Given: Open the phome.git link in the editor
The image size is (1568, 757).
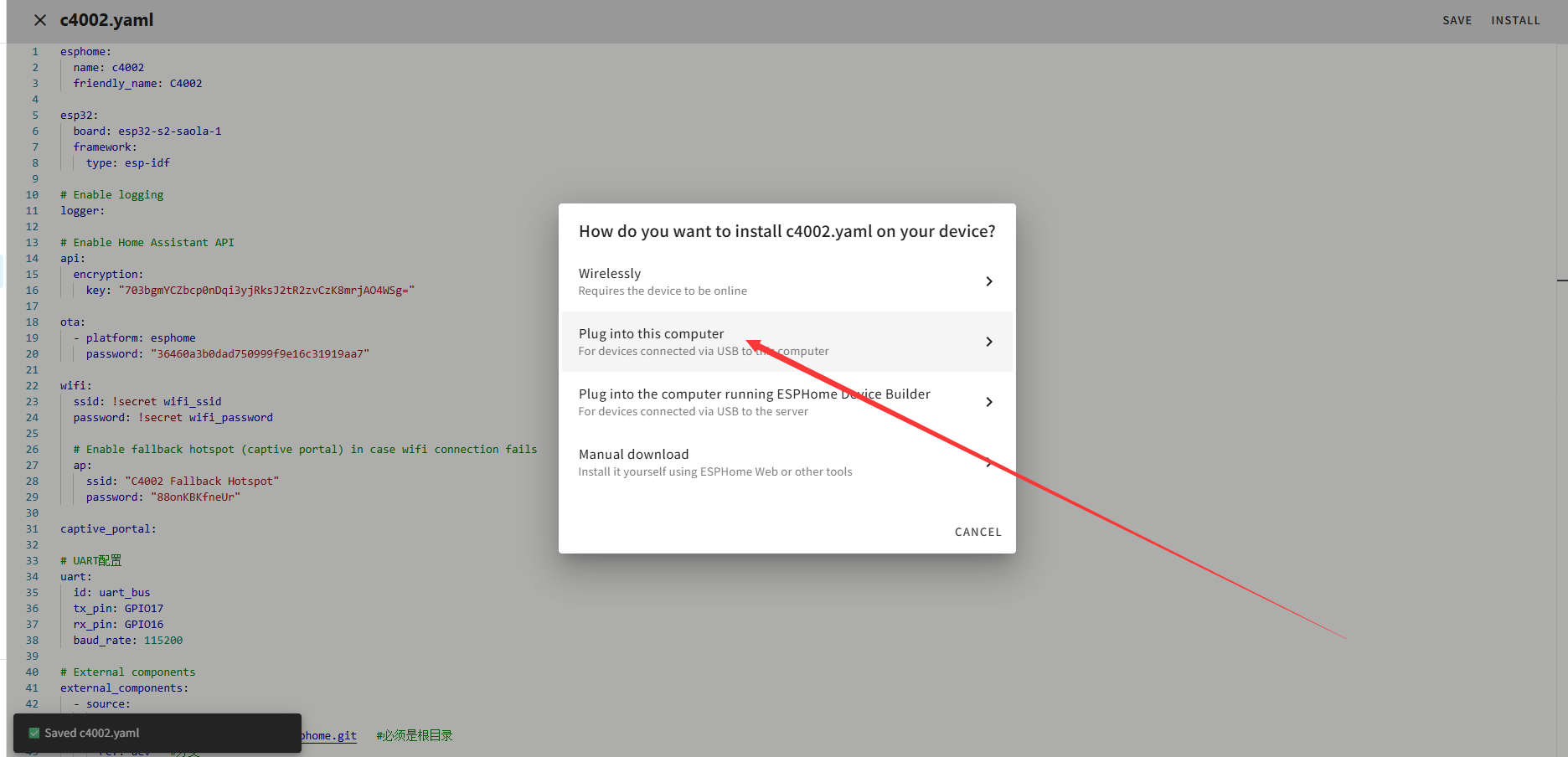Looking at the screenshot, I should (328, 736).
